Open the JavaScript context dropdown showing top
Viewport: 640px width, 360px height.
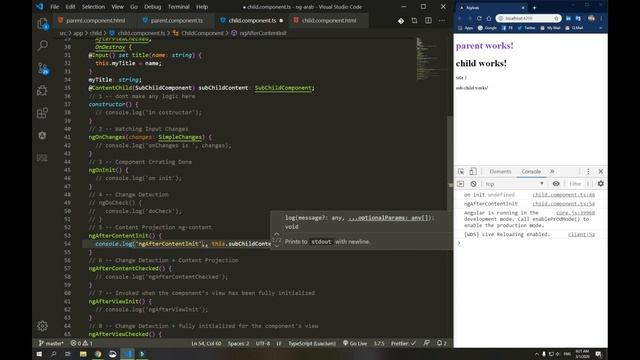coord(514,184)
